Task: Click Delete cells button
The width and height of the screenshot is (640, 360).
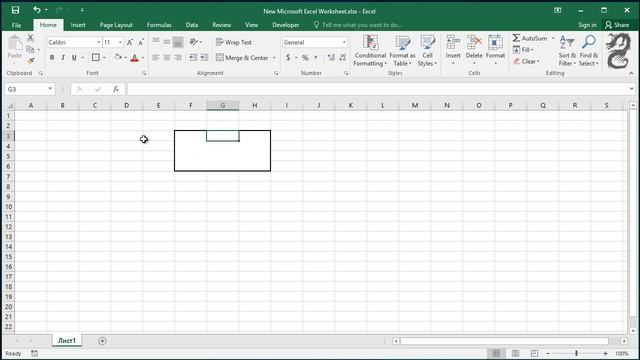Action: point(474,50)
